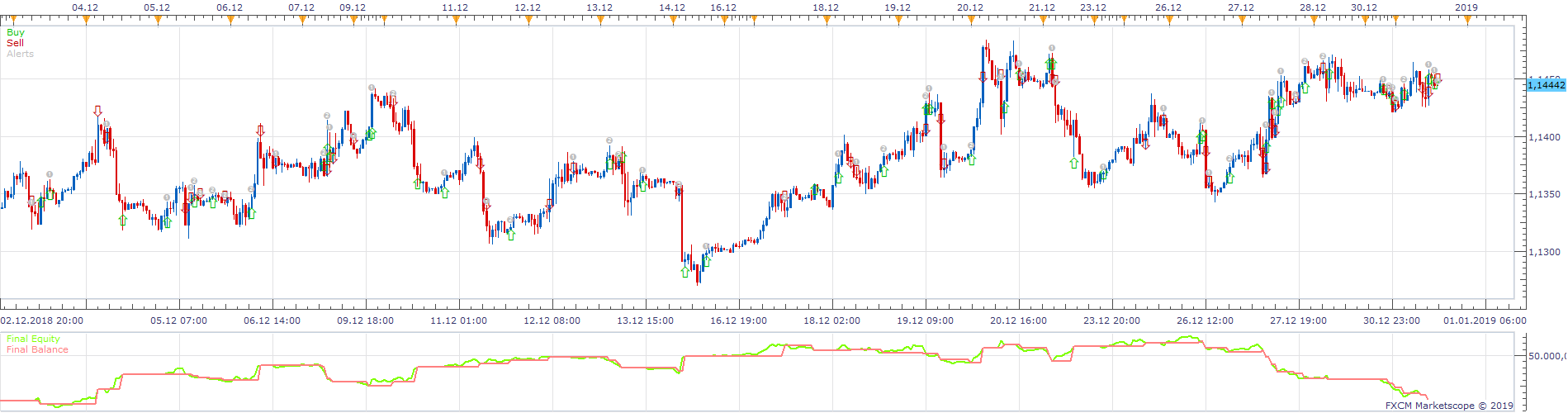Click the orange day marker under 05.12
1568x413 pixels.
click(158, 21)
